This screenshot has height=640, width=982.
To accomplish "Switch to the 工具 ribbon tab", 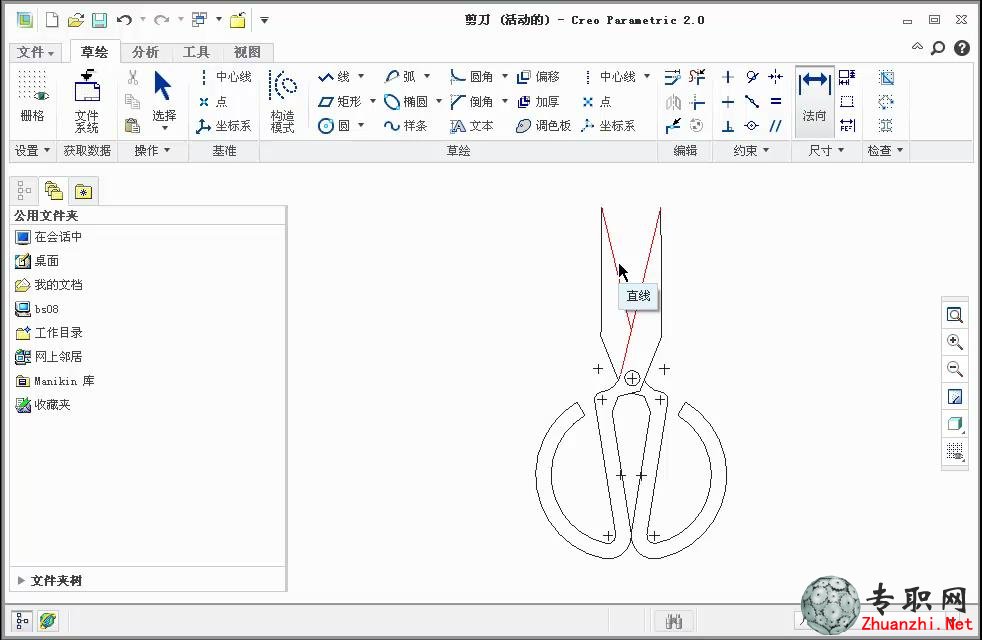I will (195, 52).
